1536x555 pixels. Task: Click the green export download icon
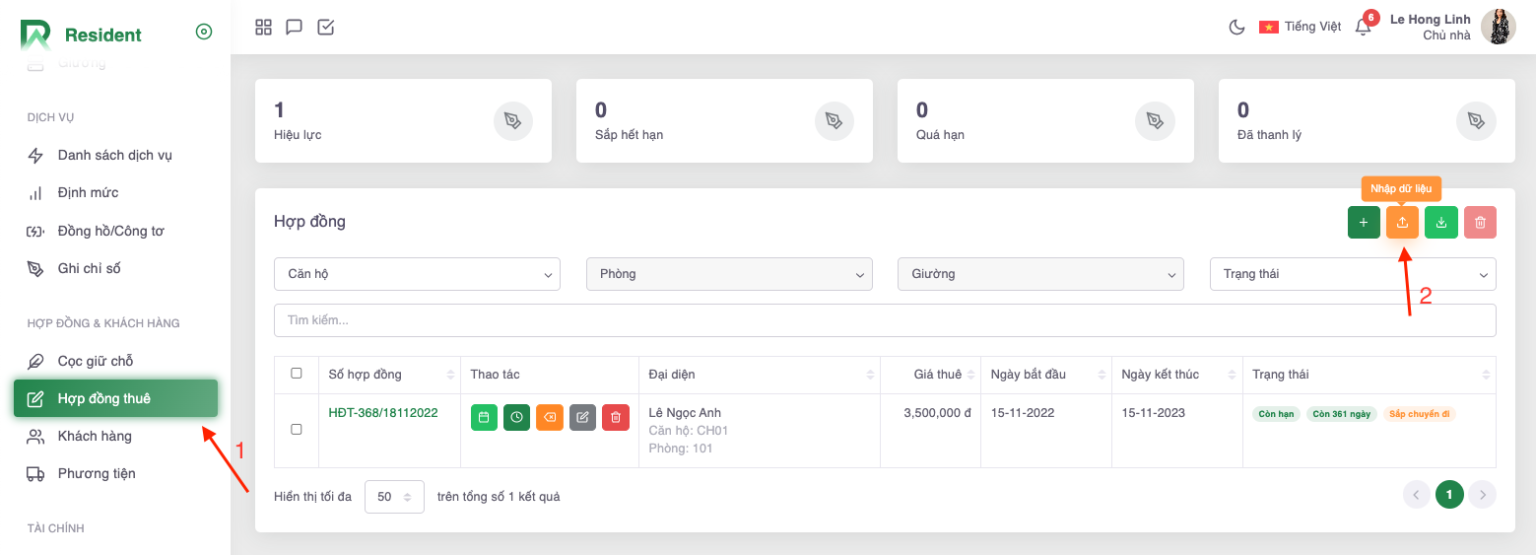point(1441,222)
